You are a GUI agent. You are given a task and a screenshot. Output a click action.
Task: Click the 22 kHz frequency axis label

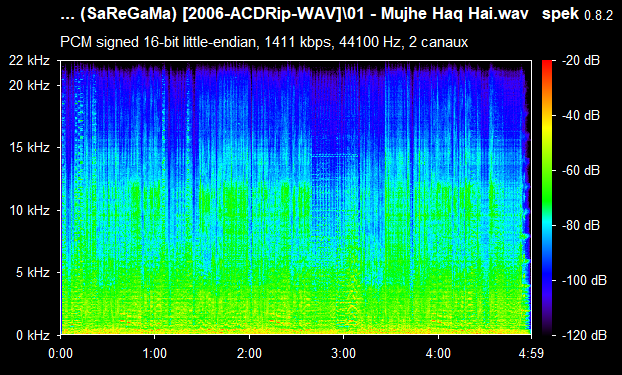tap(30, 61)
